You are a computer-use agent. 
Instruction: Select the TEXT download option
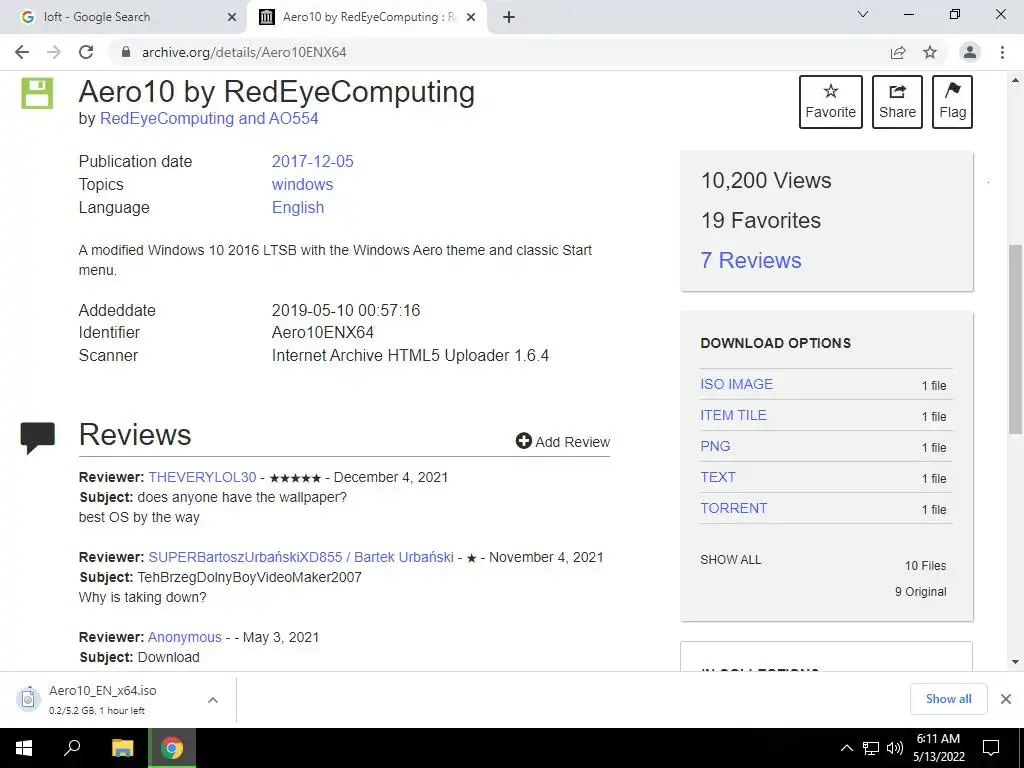click(718, 477)
